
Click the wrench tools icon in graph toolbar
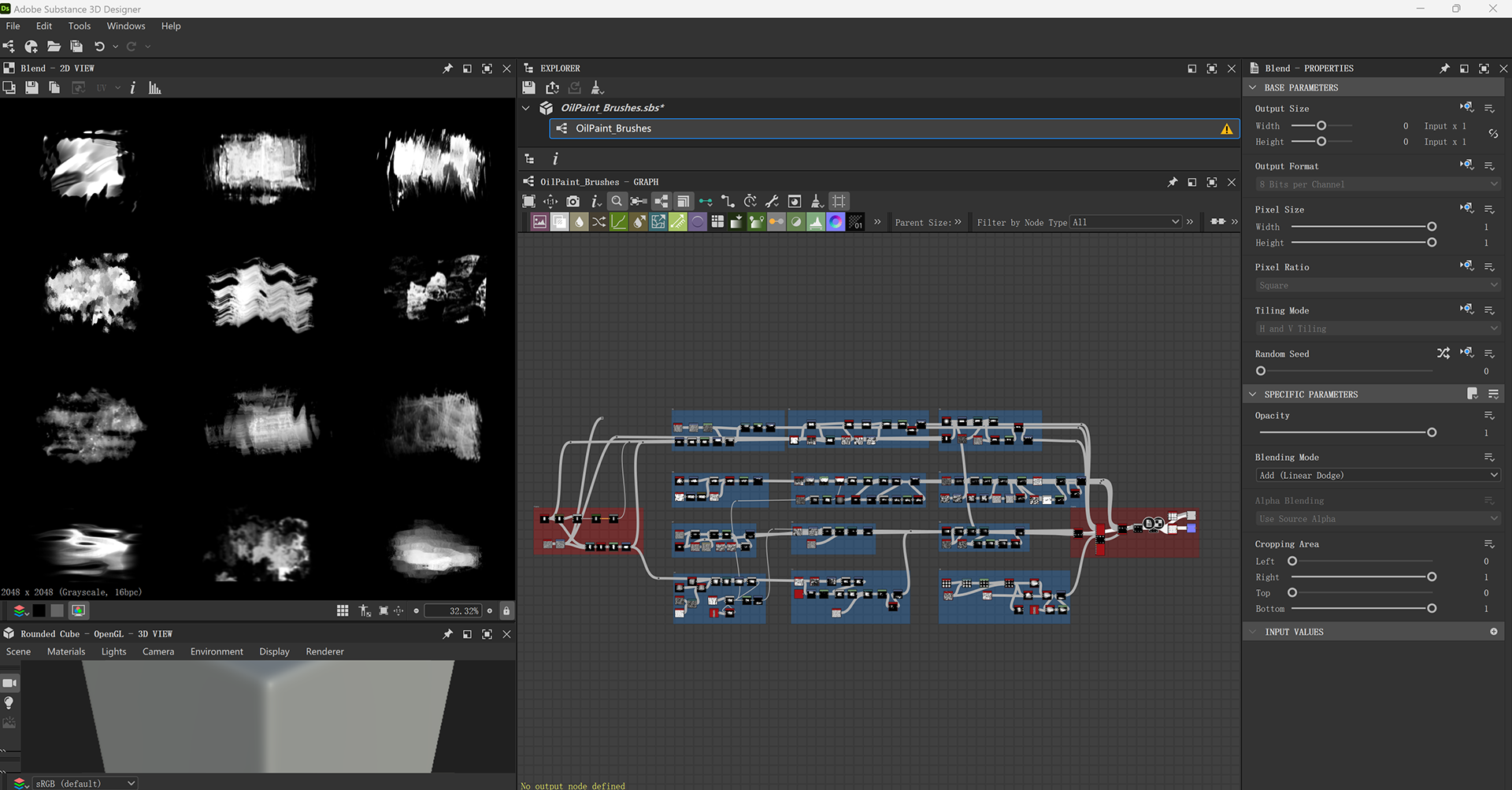coord(772,202)
